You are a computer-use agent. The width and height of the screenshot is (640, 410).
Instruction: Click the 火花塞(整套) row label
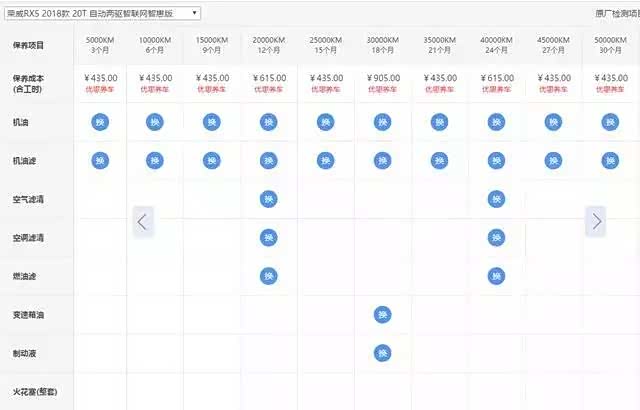(35, 392)
